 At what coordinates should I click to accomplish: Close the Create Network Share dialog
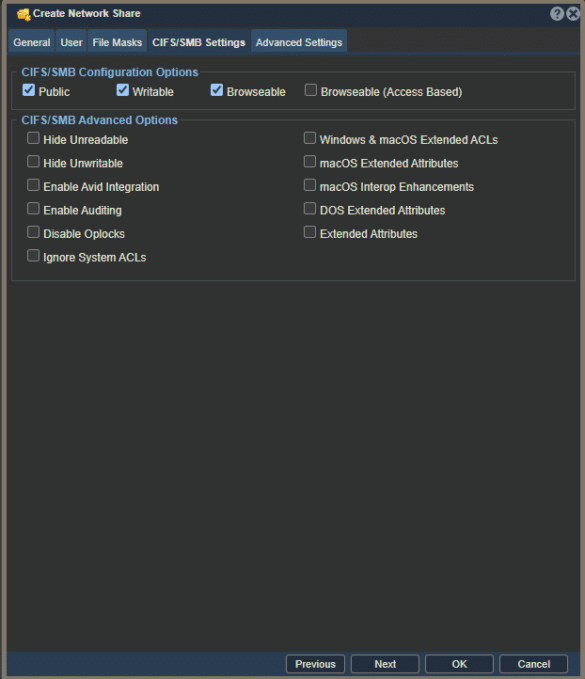pos(573,14)
